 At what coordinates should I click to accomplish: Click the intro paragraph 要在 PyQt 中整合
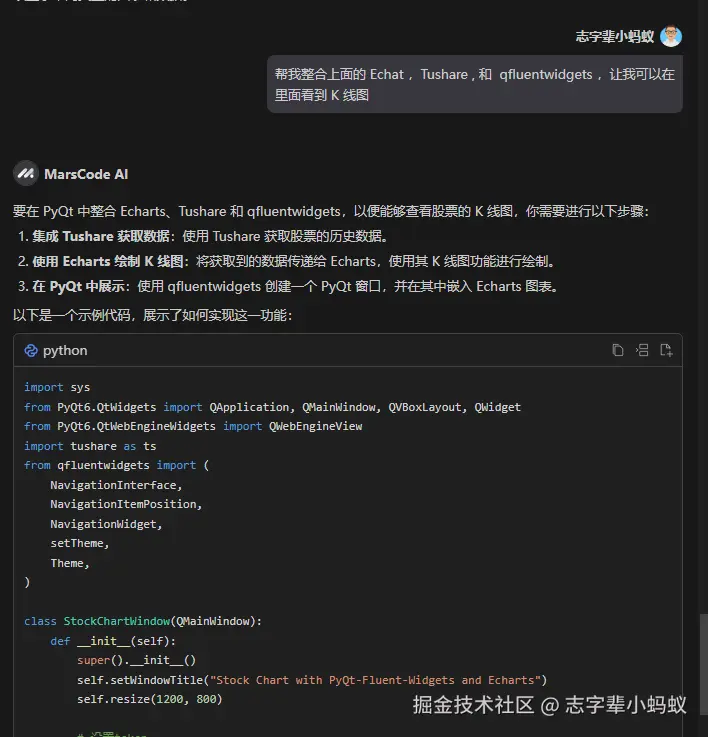331,211
